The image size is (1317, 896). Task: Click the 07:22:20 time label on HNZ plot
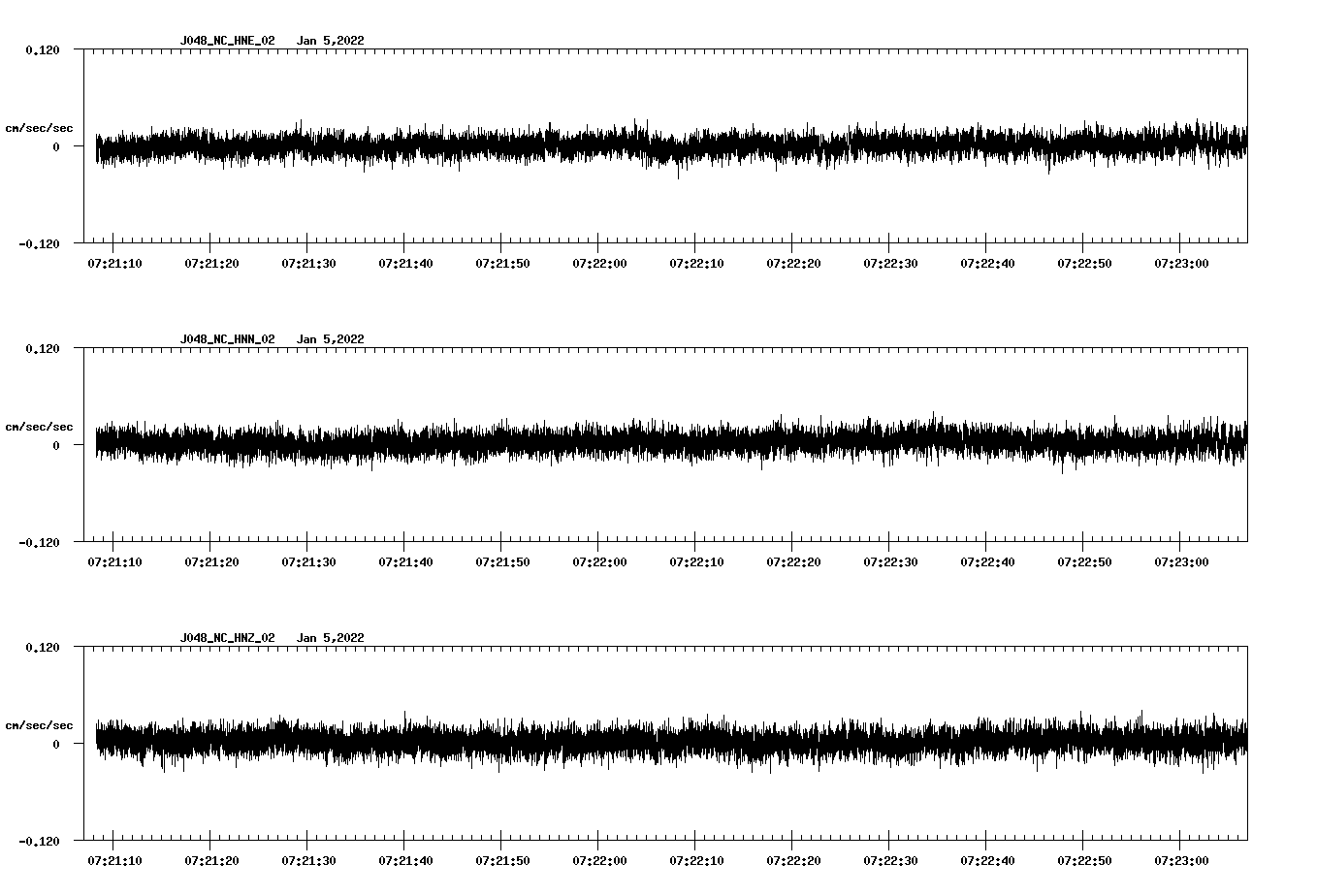[x=793, y=860]
